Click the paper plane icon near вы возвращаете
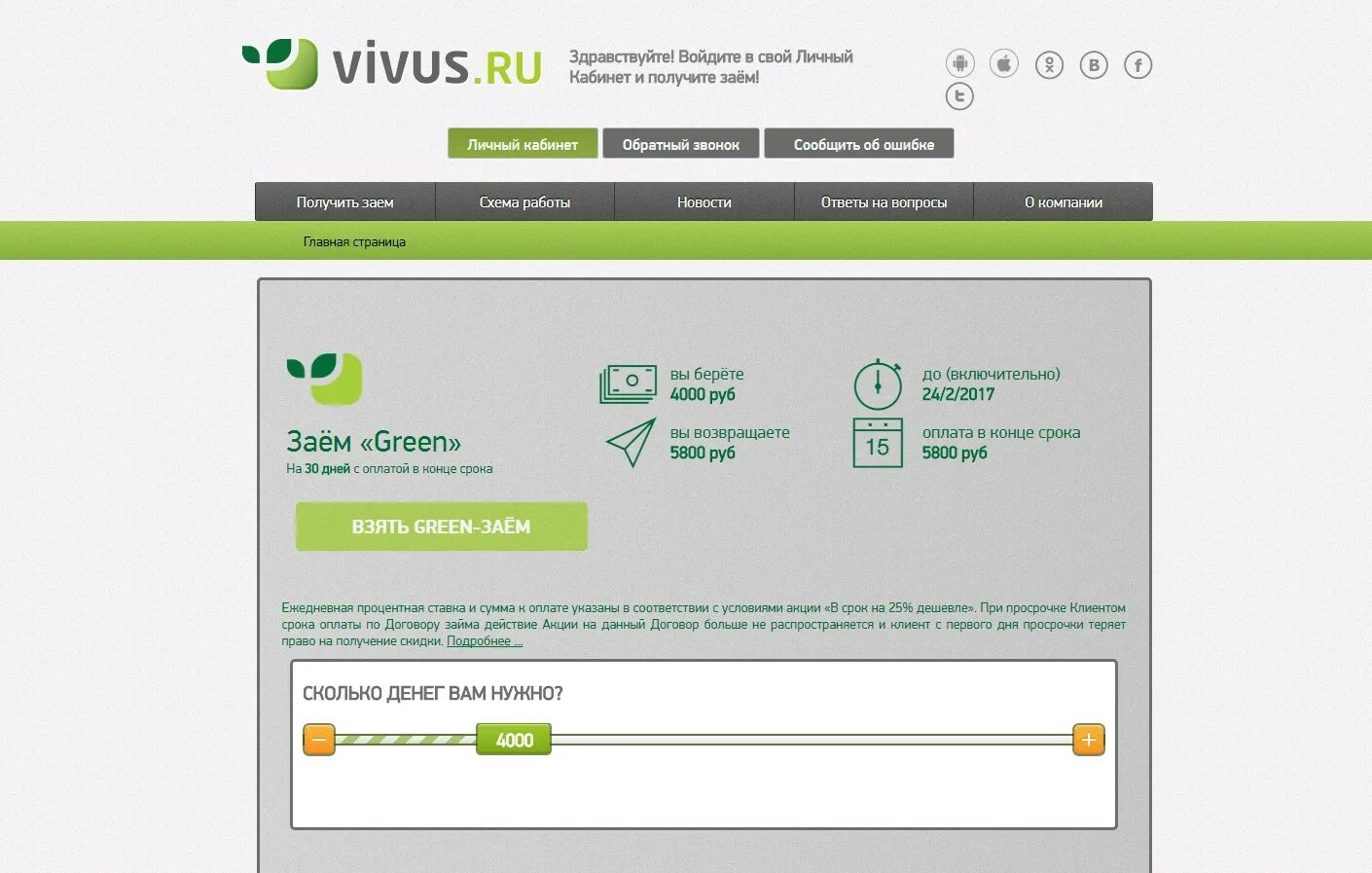Image resolution: width=1372 pixels, height=873 pixels. pyautogui.click(x=631, y=443)
